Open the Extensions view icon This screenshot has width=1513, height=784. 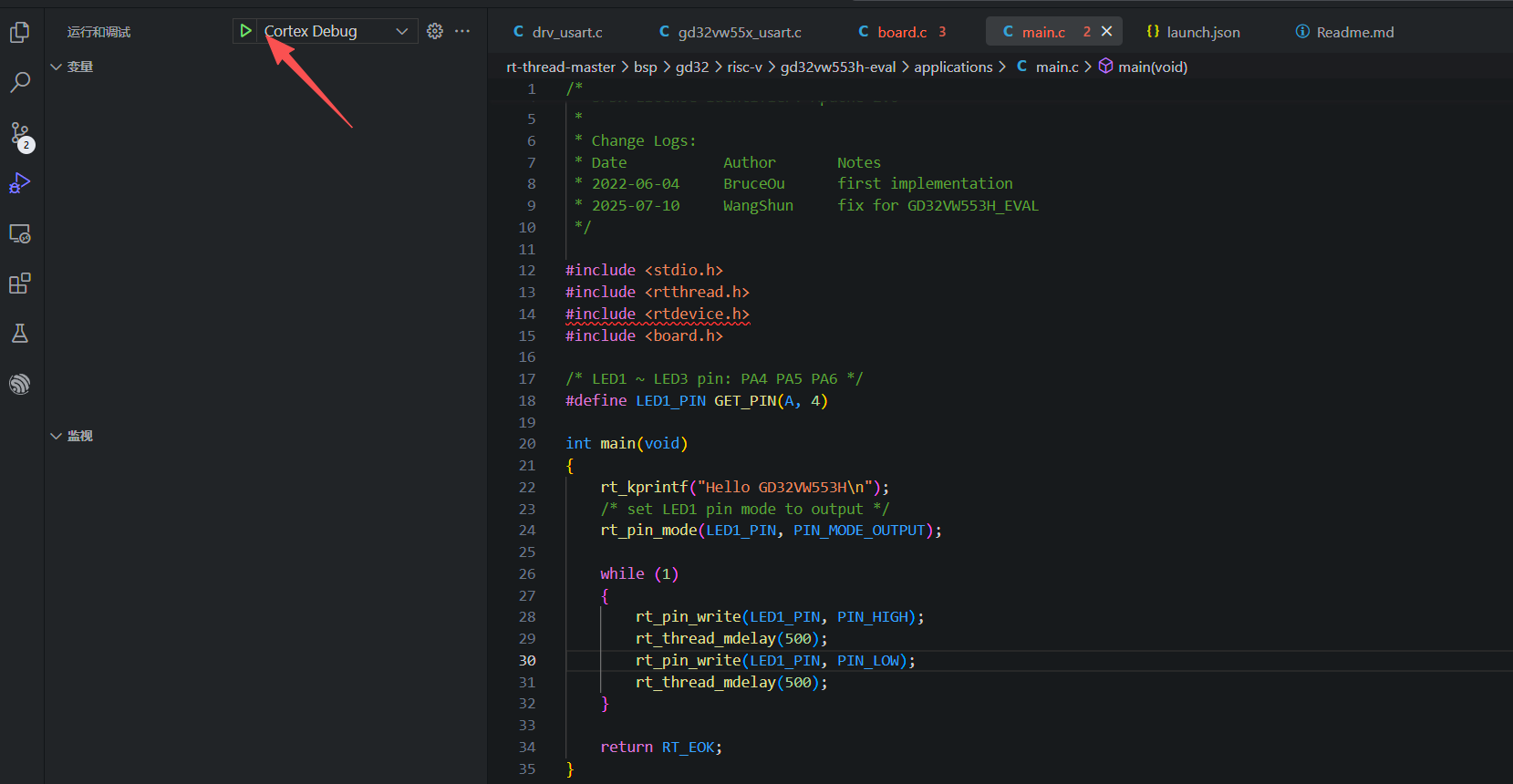[x=20, y=284]
